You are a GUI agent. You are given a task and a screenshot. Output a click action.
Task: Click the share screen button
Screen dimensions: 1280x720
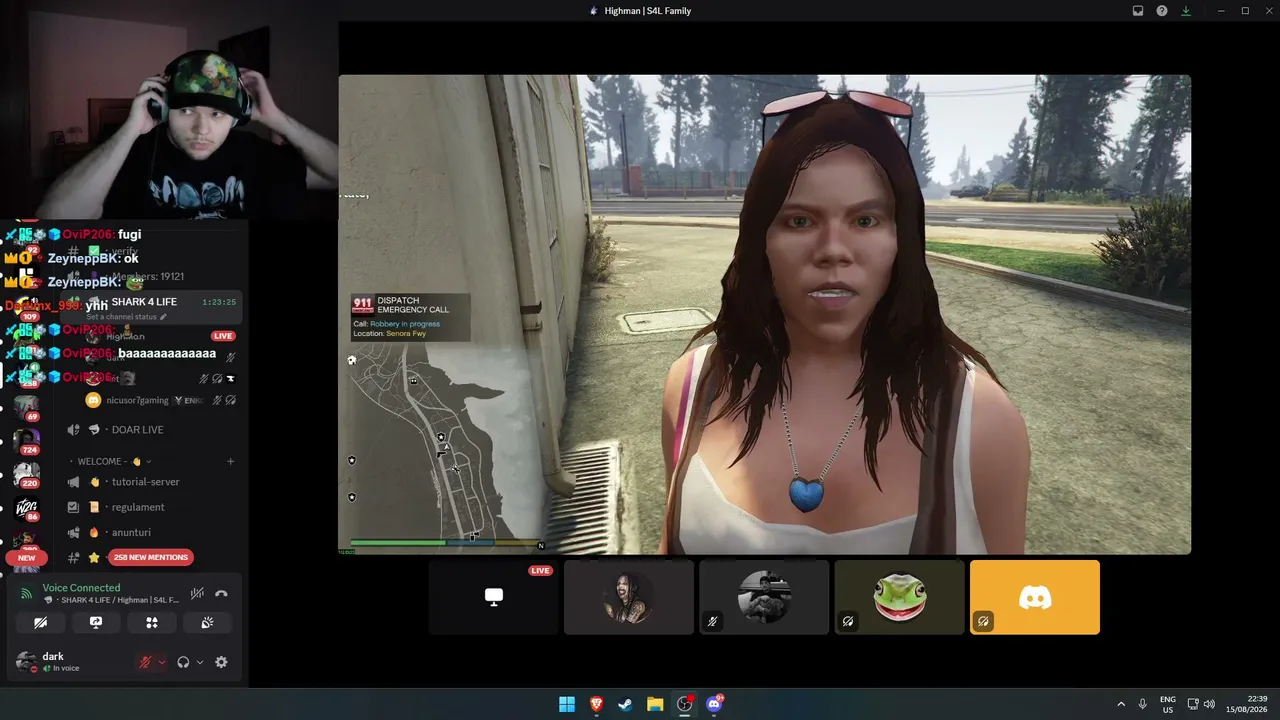point(96,622)
